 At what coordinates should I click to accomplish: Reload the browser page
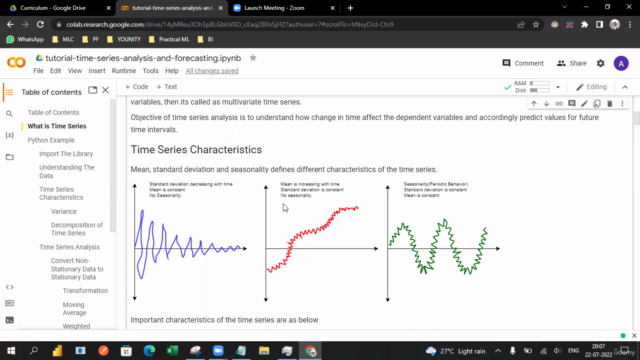pos(40,24)
